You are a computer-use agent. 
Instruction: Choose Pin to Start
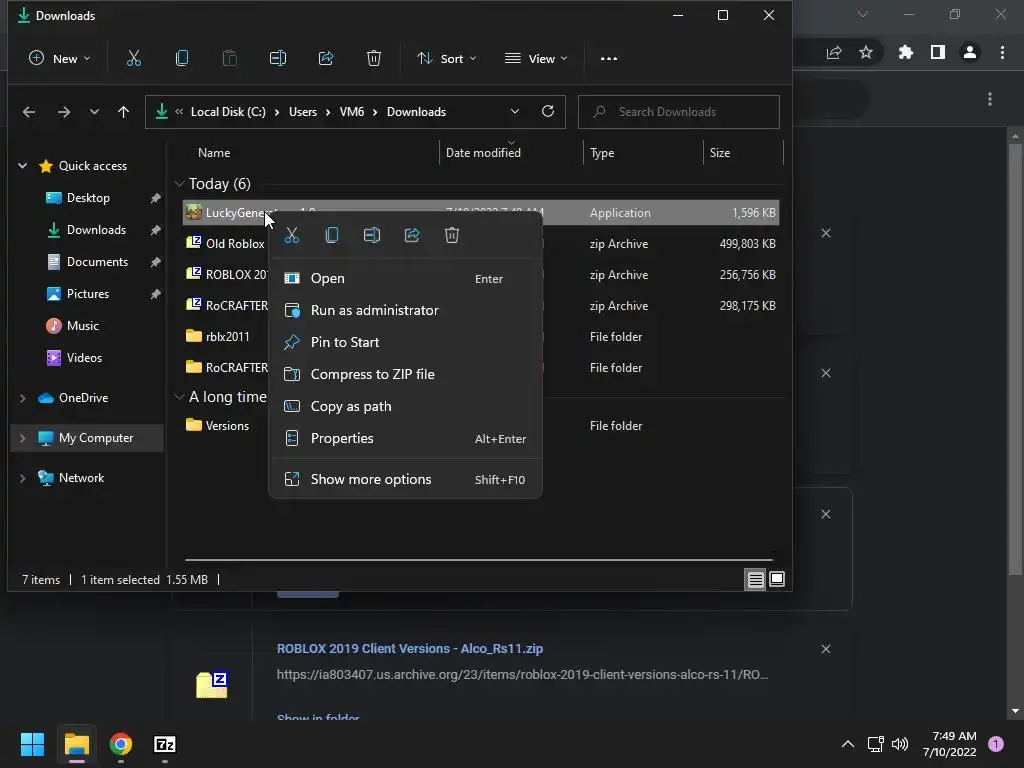point(405,342)
